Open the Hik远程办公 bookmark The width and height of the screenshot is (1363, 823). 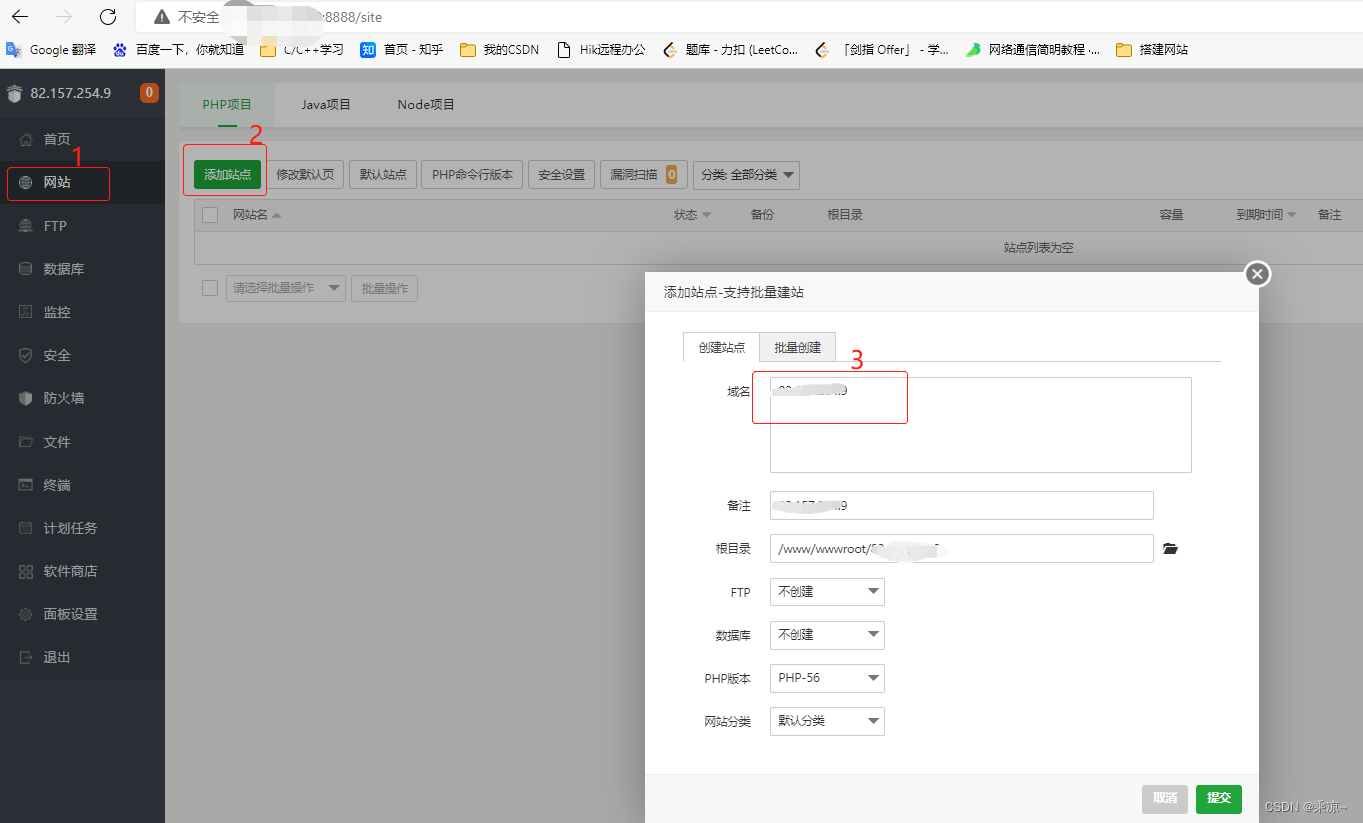(600, 49)
